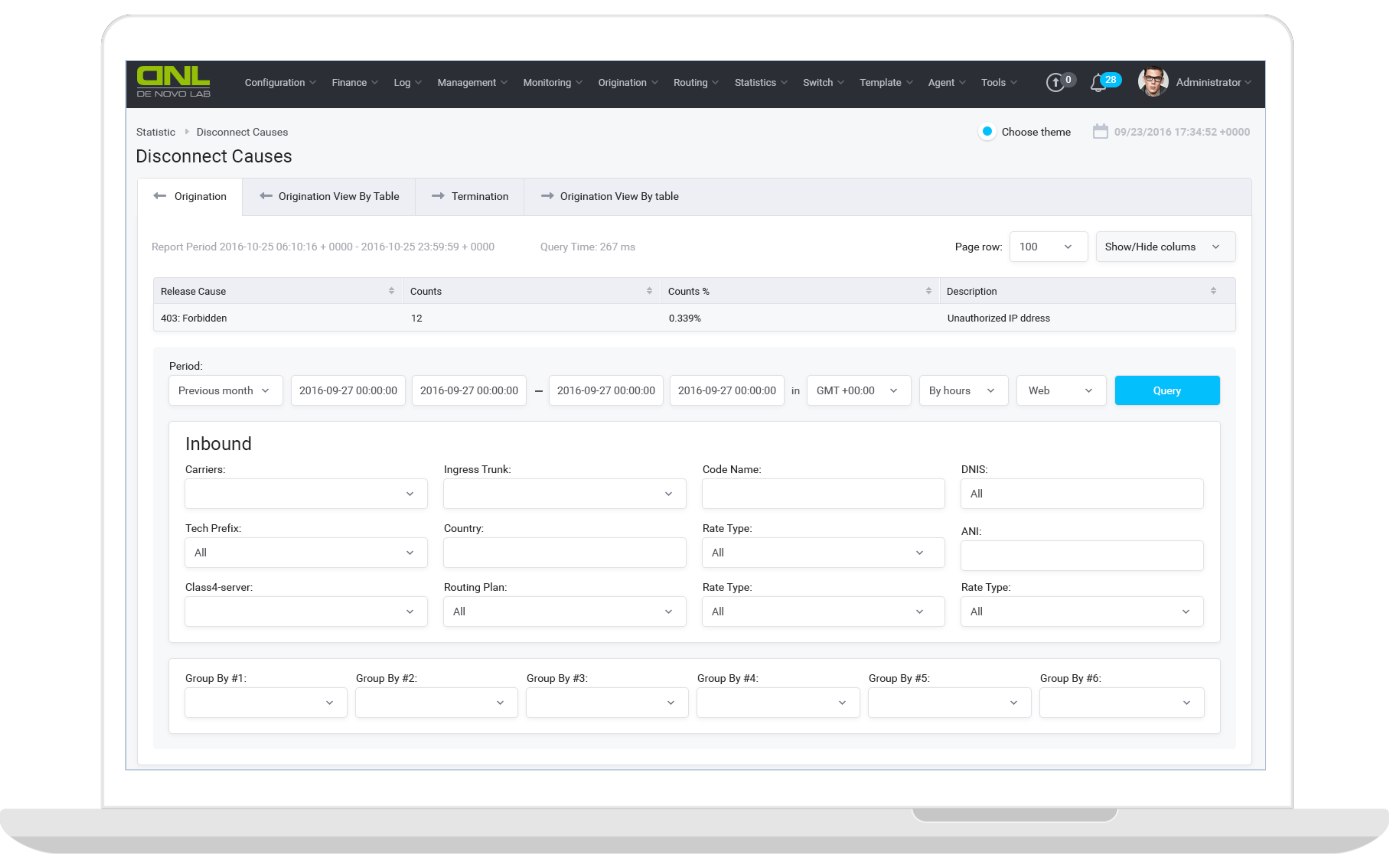Open the Web output dropdown
Screen dimensions: 1389x868
pyautogui.click(x=1061, y=390)
